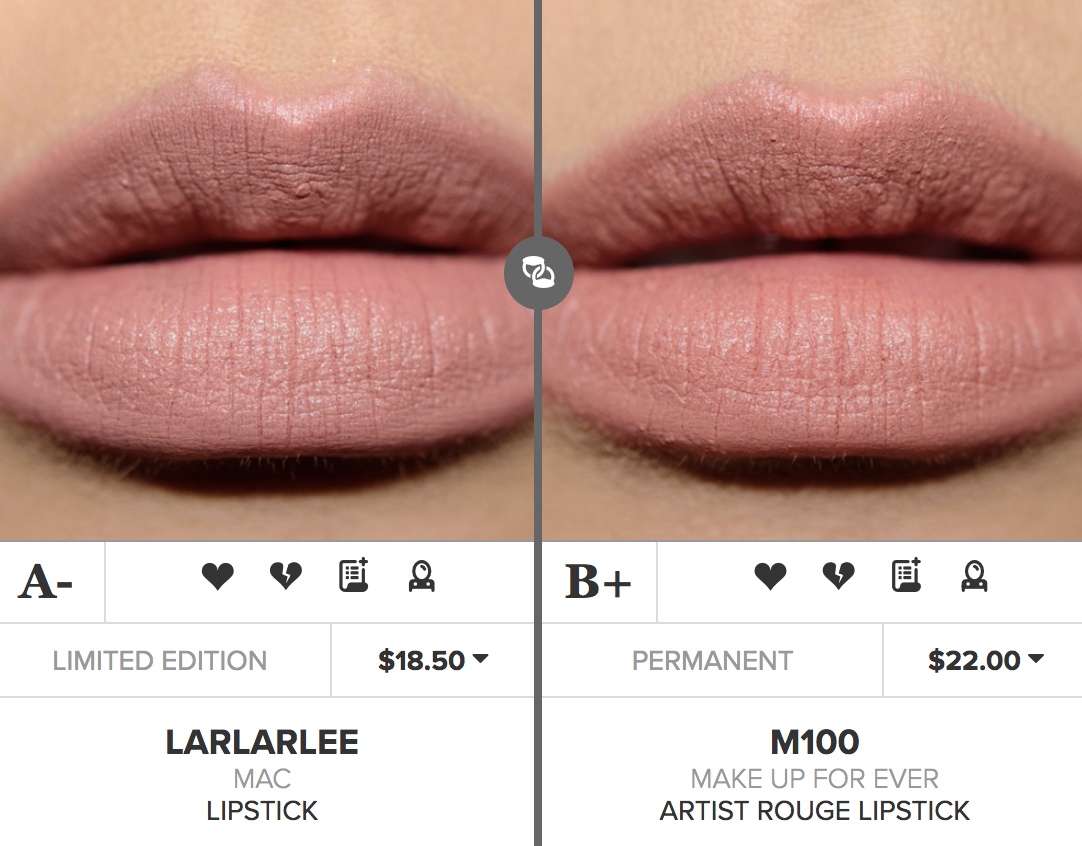Expand the $18.50 price dropdown
This screenshot has height=846, width=1082.
click(x=433, y=660)
